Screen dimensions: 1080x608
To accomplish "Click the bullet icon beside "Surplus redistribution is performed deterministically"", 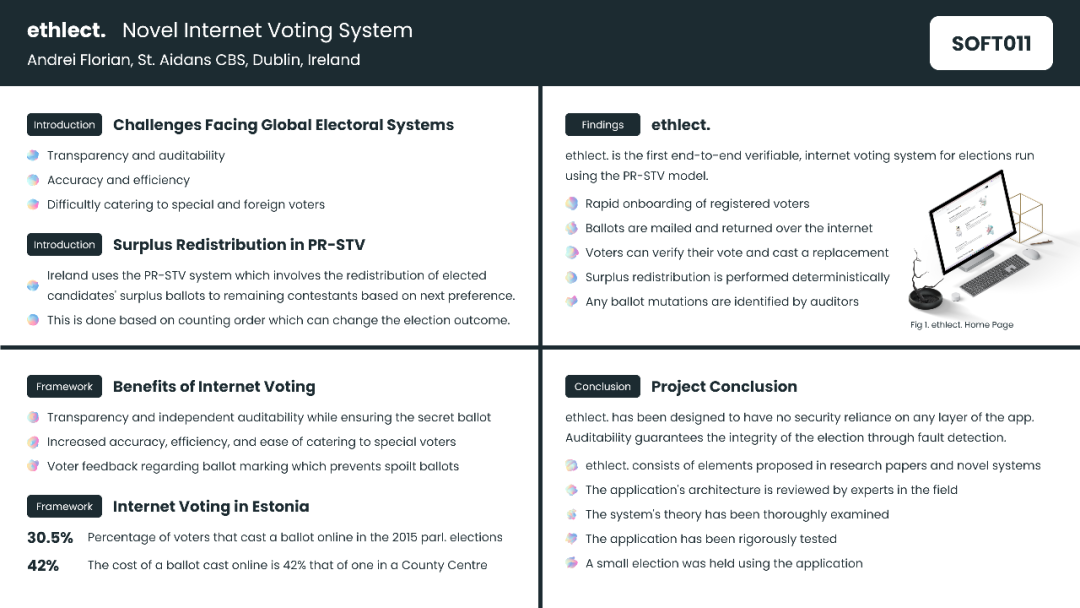I will tap(571, 277).
